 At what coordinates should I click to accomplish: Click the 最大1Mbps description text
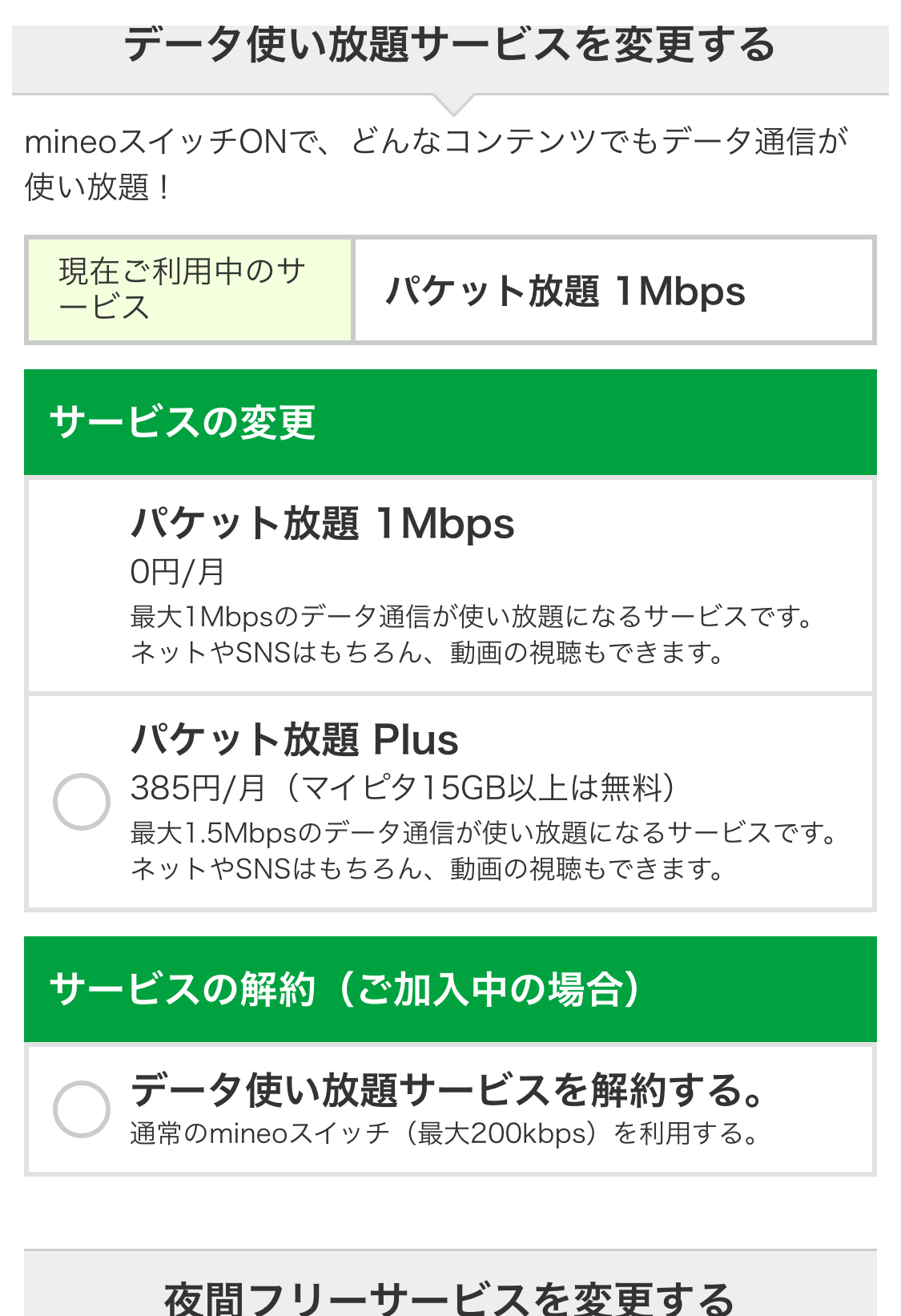pyautogui.click(x=473, y=617)
